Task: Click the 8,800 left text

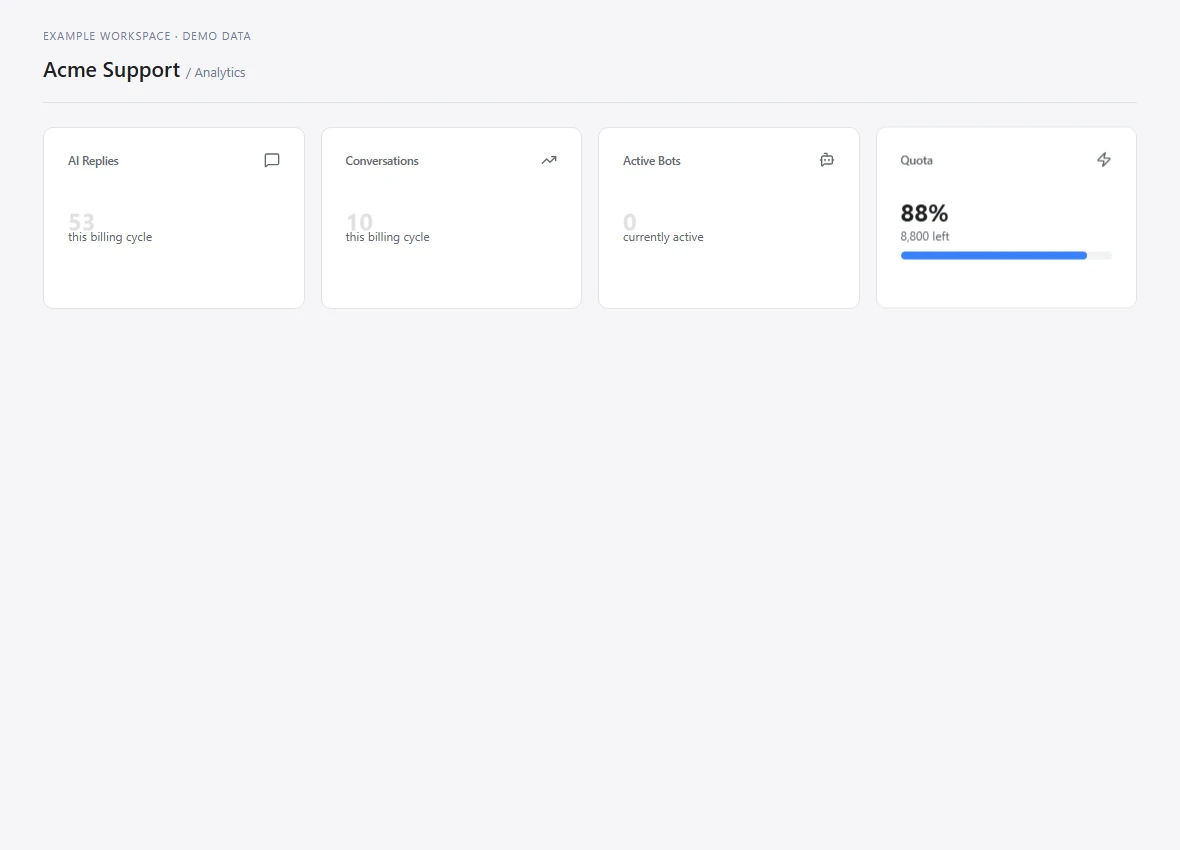Action: click(925, 236)
